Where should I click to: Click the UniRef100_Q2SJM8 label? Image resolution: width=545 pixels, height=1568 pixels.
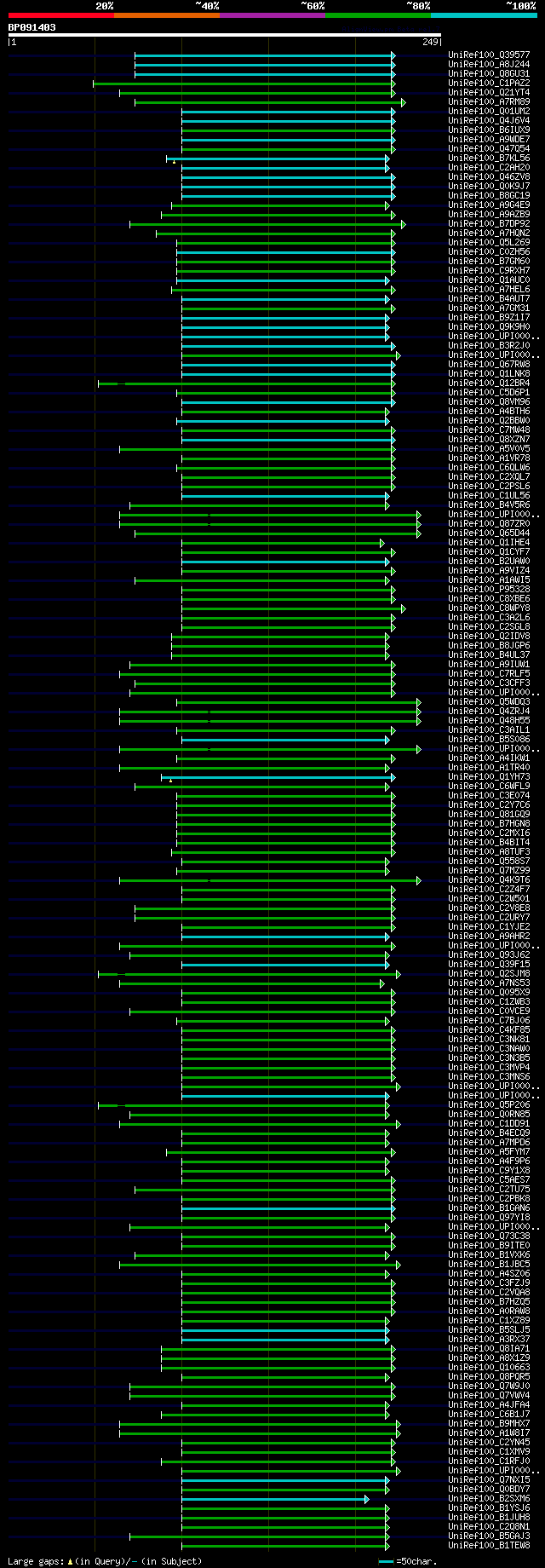click(489, 973)
